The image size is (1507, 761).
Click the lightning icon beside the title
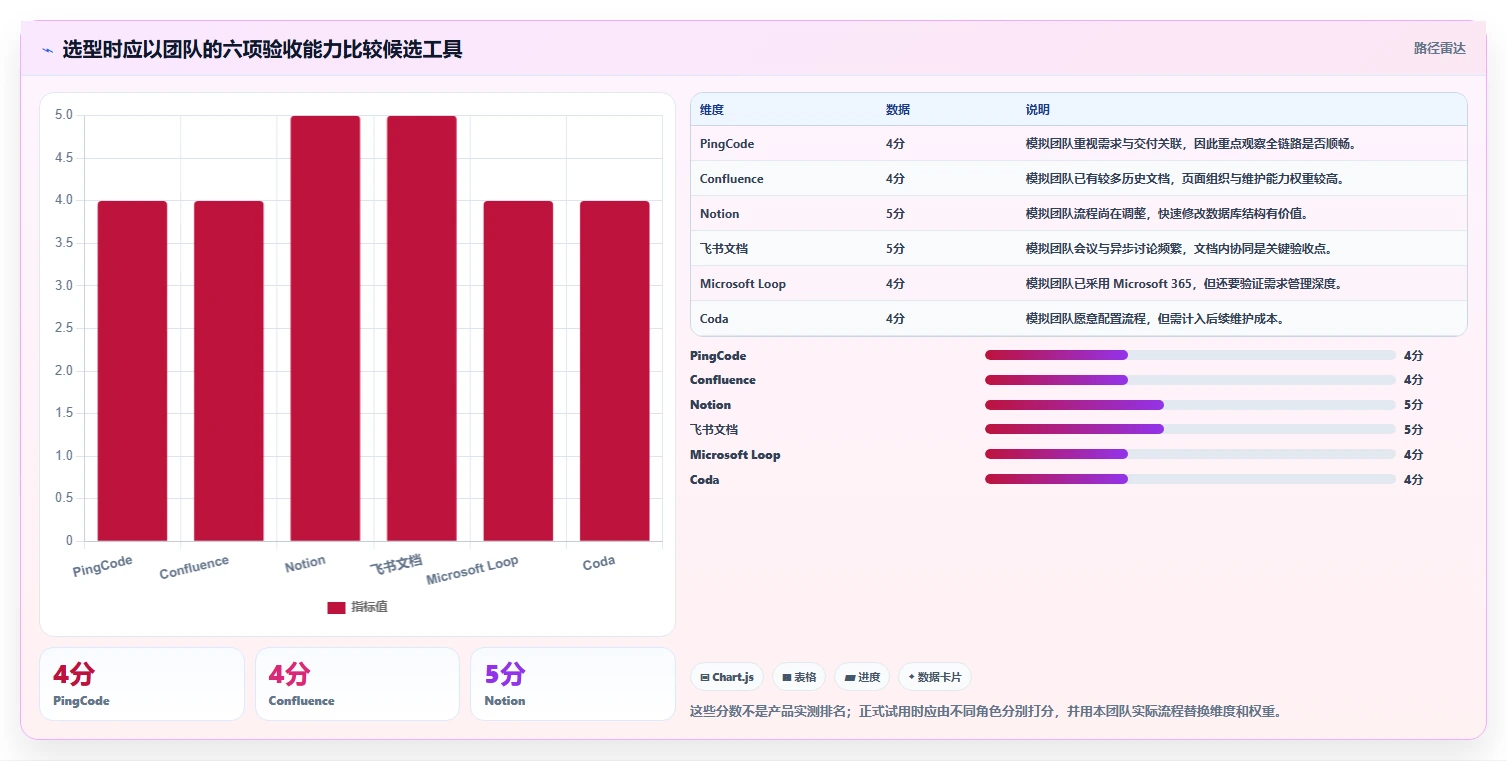[x=47, y=50]
